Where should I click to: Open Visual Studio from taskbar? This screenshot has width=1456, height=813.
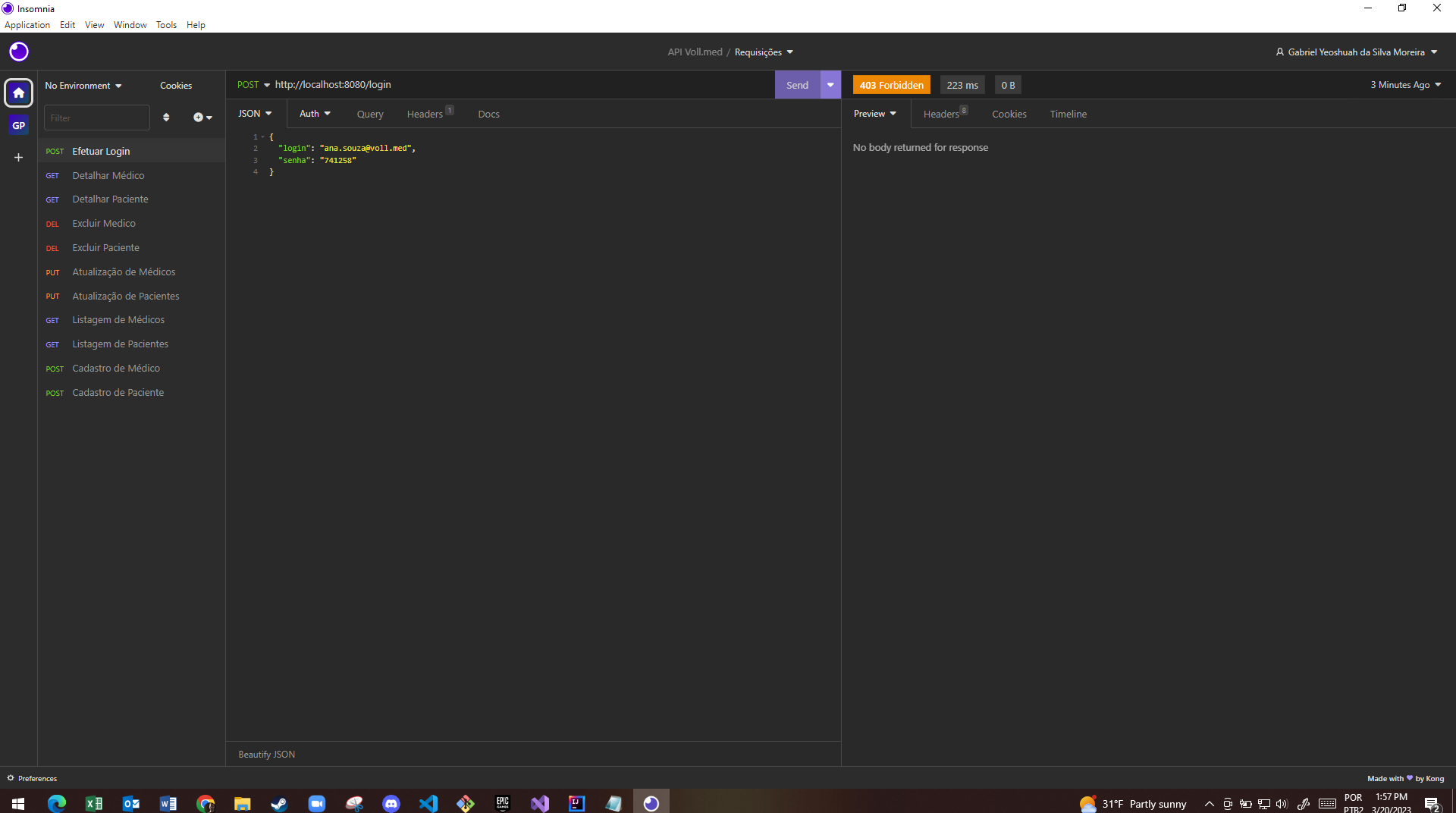540,803
